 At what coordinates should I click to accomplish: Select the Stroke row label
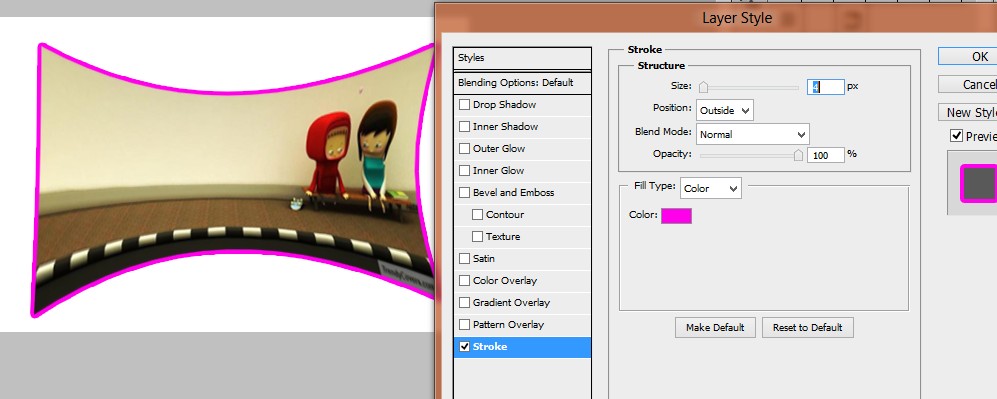pos(490,347)
